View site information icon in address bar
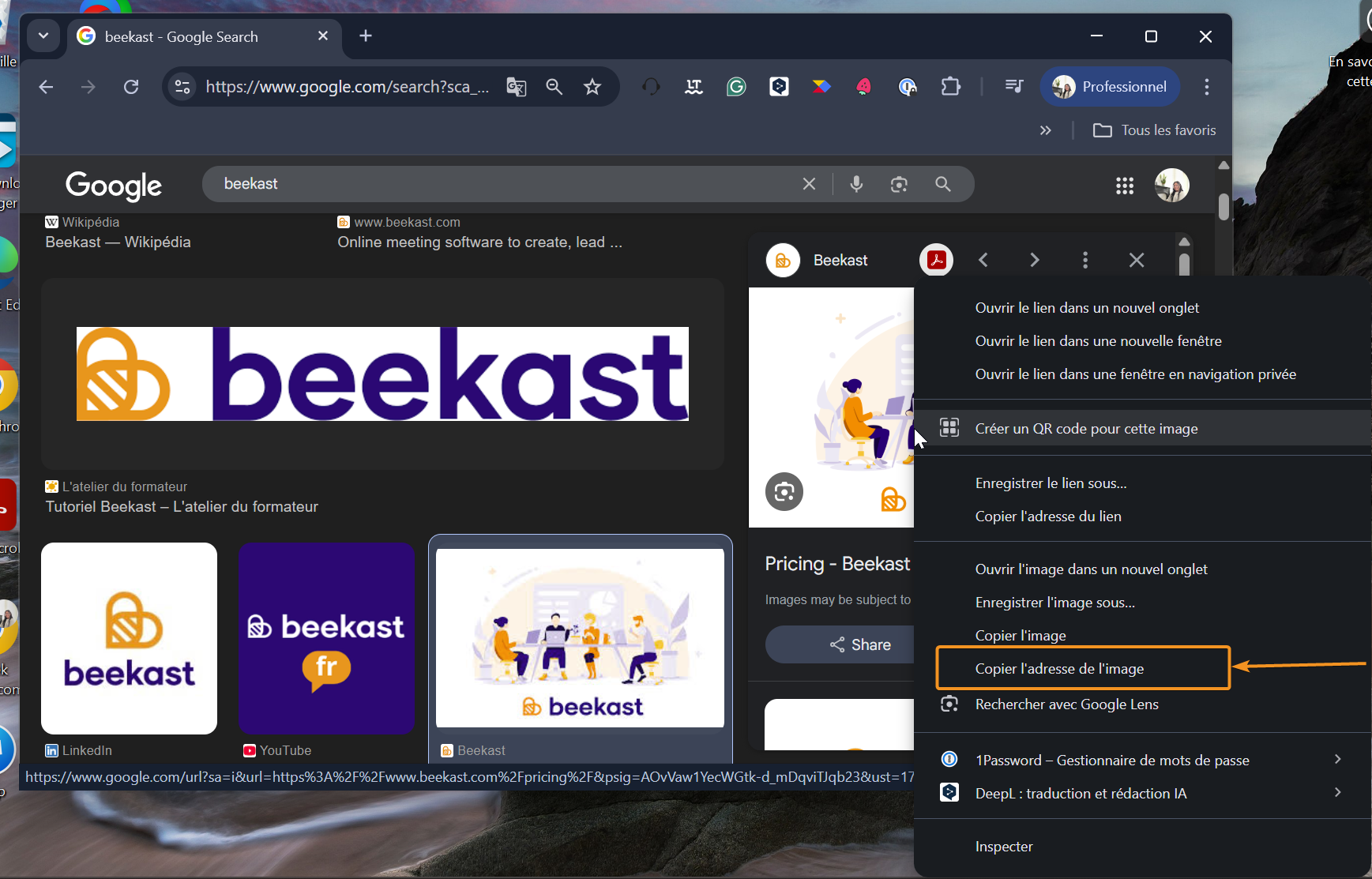Image resolution: width=1372 pixels, height=879 pixels. tap(182, 87)
